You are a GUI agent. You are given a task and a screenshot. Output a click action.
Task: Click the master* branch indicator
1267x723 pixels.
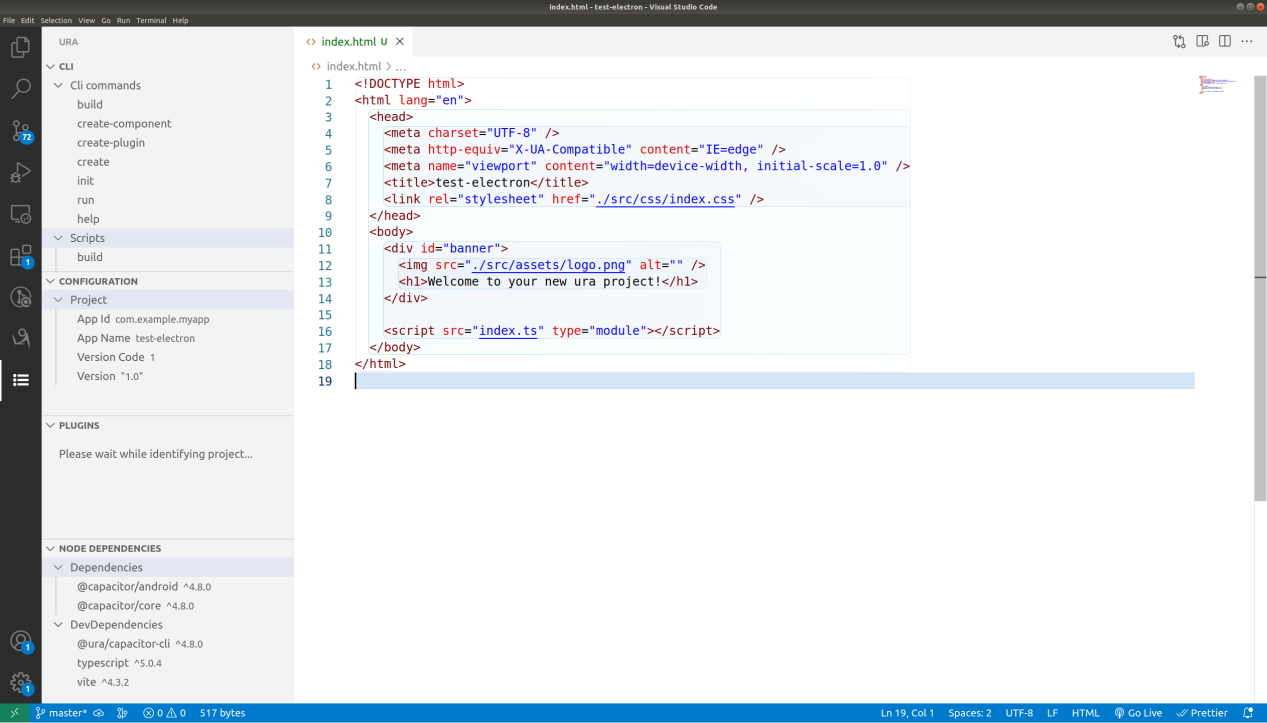(60, 713)
